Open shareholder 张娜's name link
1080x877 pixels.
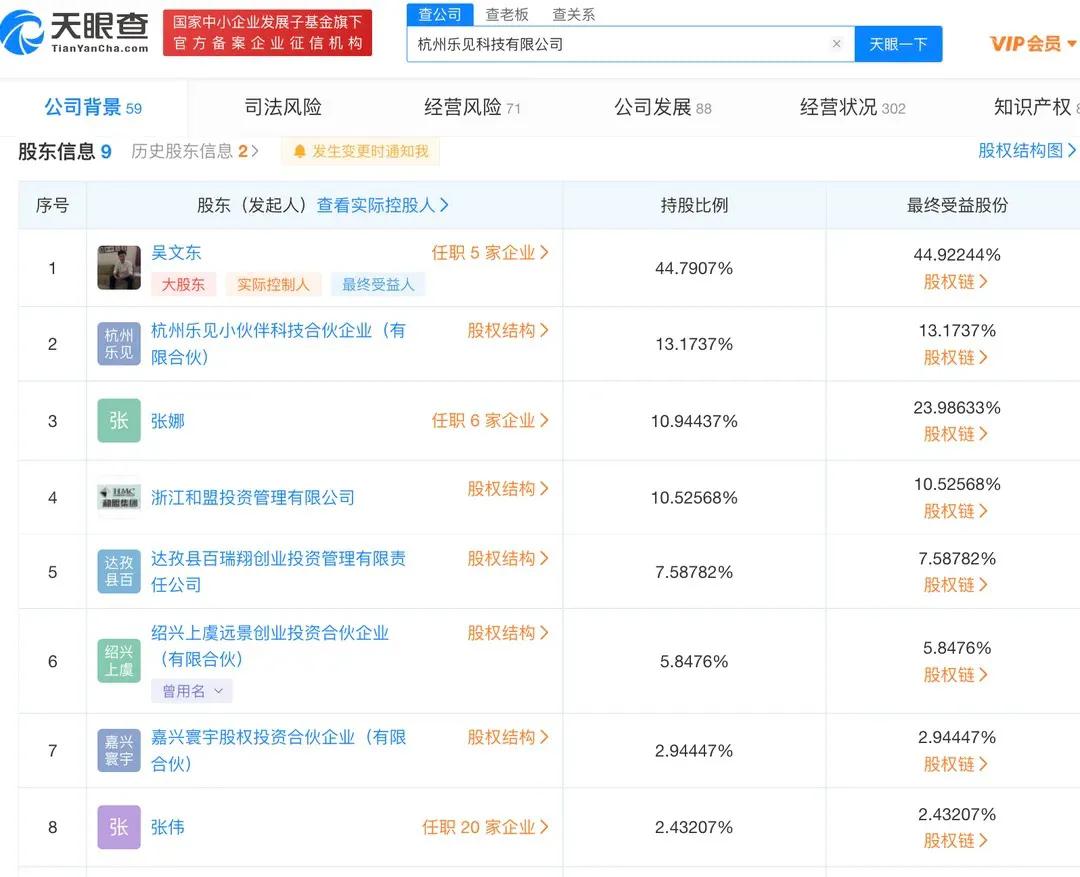tap(168, 420)
